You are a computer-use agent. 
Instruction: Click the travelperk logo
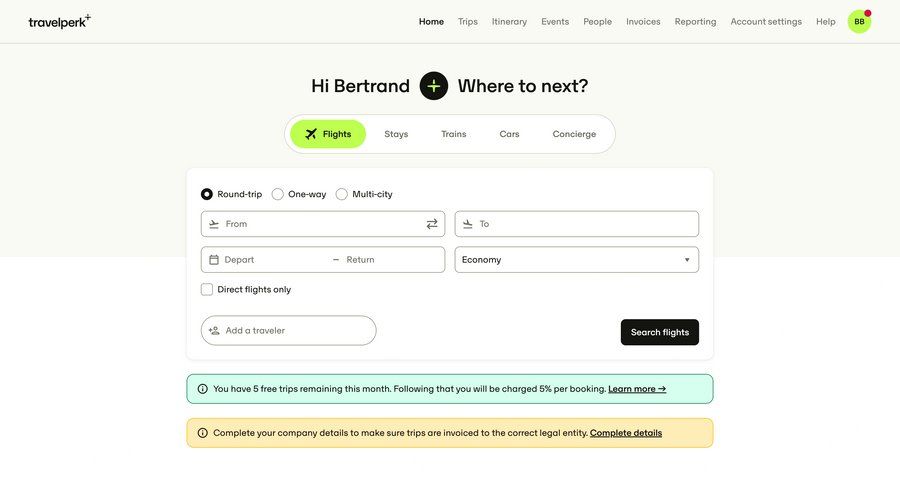[59, 21]
